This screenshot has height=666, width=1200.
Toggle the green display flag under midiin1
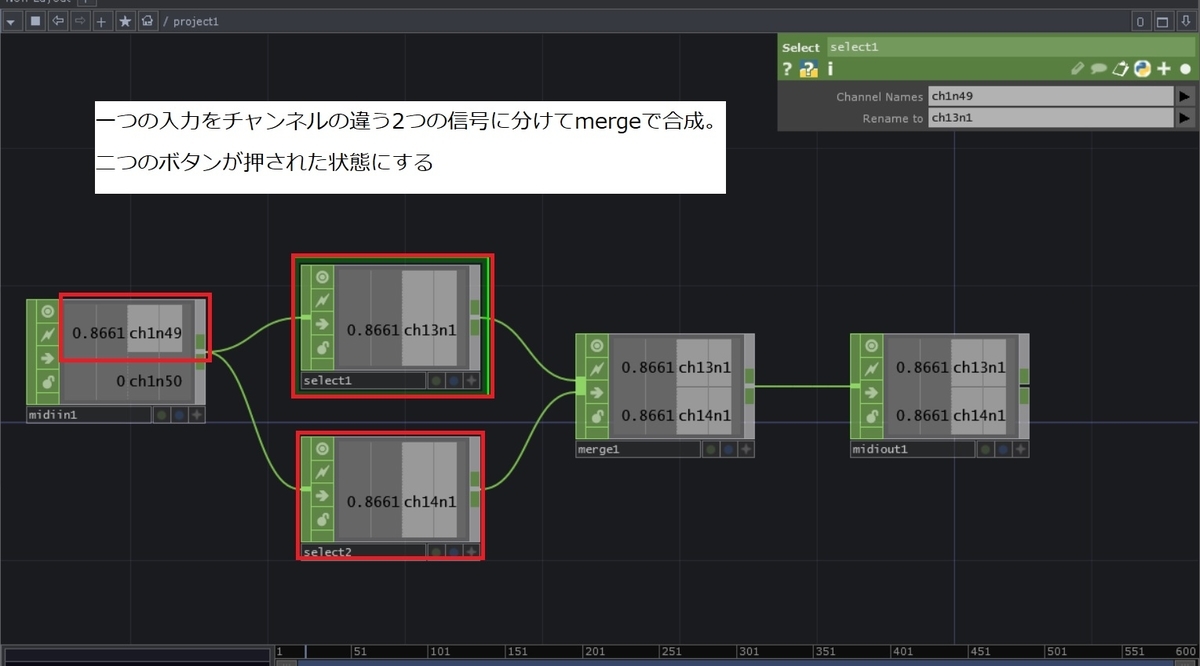[161, 415]
